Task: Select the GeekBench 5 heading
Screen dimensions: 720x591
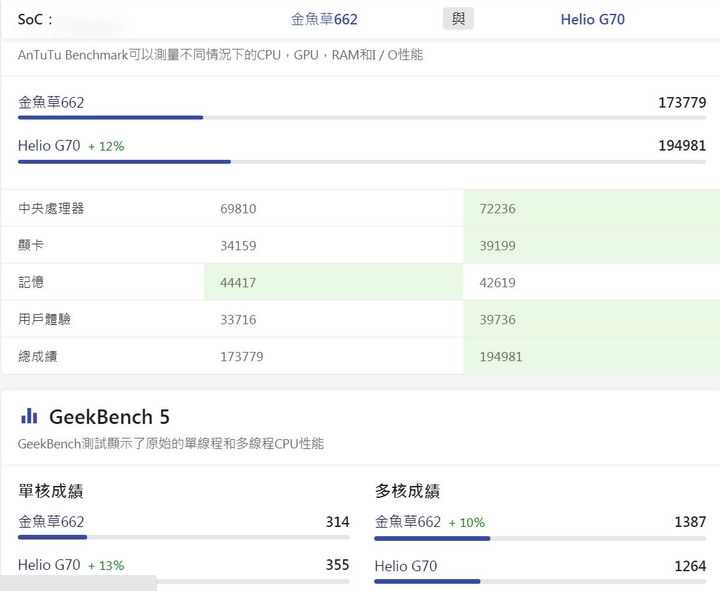Action: pos(109,417)
